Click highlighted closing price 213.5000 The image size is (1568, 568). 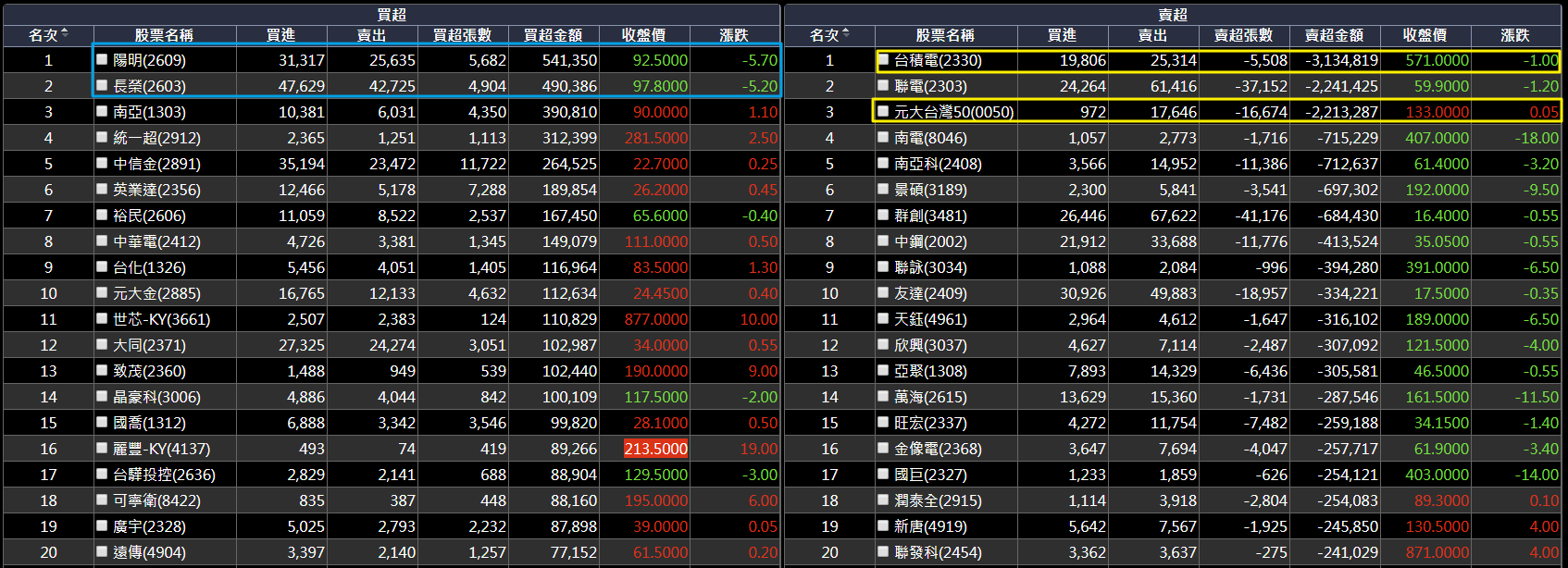[656, 449]
